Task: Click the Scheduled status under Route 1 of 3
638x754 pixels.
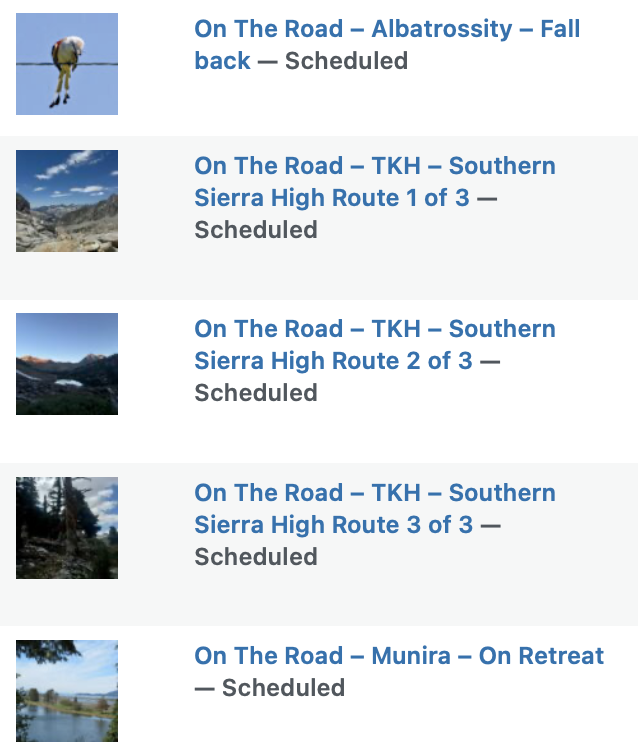Action: click(x=256, y=230)
